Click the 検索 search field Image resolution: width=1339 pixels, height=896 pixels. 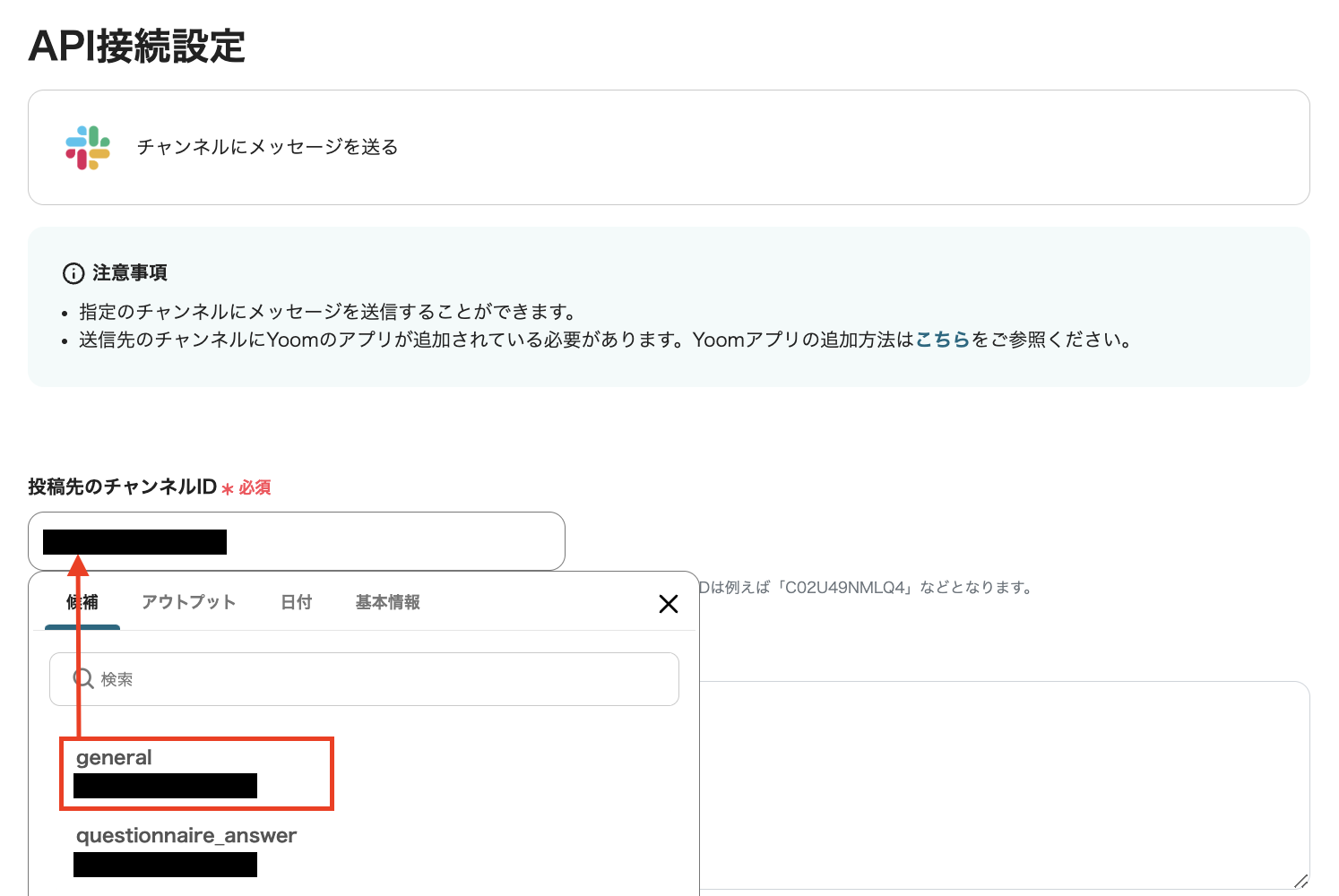point(376,679)
